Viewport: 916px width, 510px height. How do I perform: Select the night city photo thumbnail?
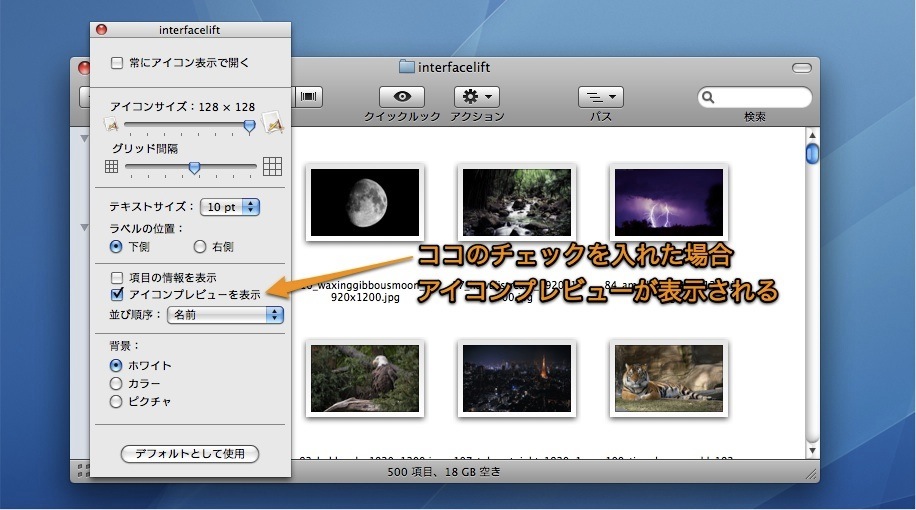pyautogui.click(x=517, y=379)
